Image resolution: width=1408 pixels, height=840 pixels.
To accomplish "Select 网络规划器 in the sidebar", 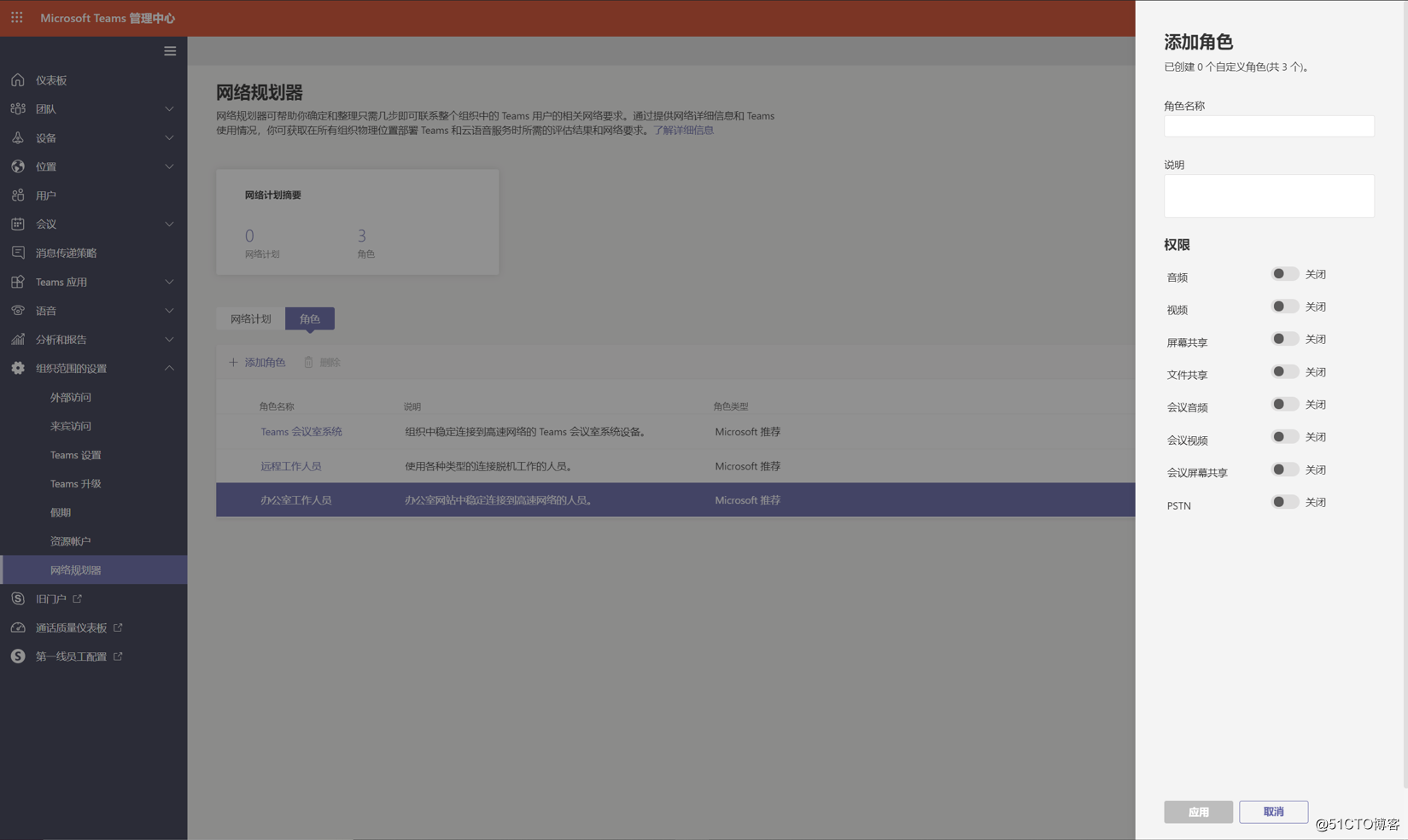I will click(x=94, y=570).
